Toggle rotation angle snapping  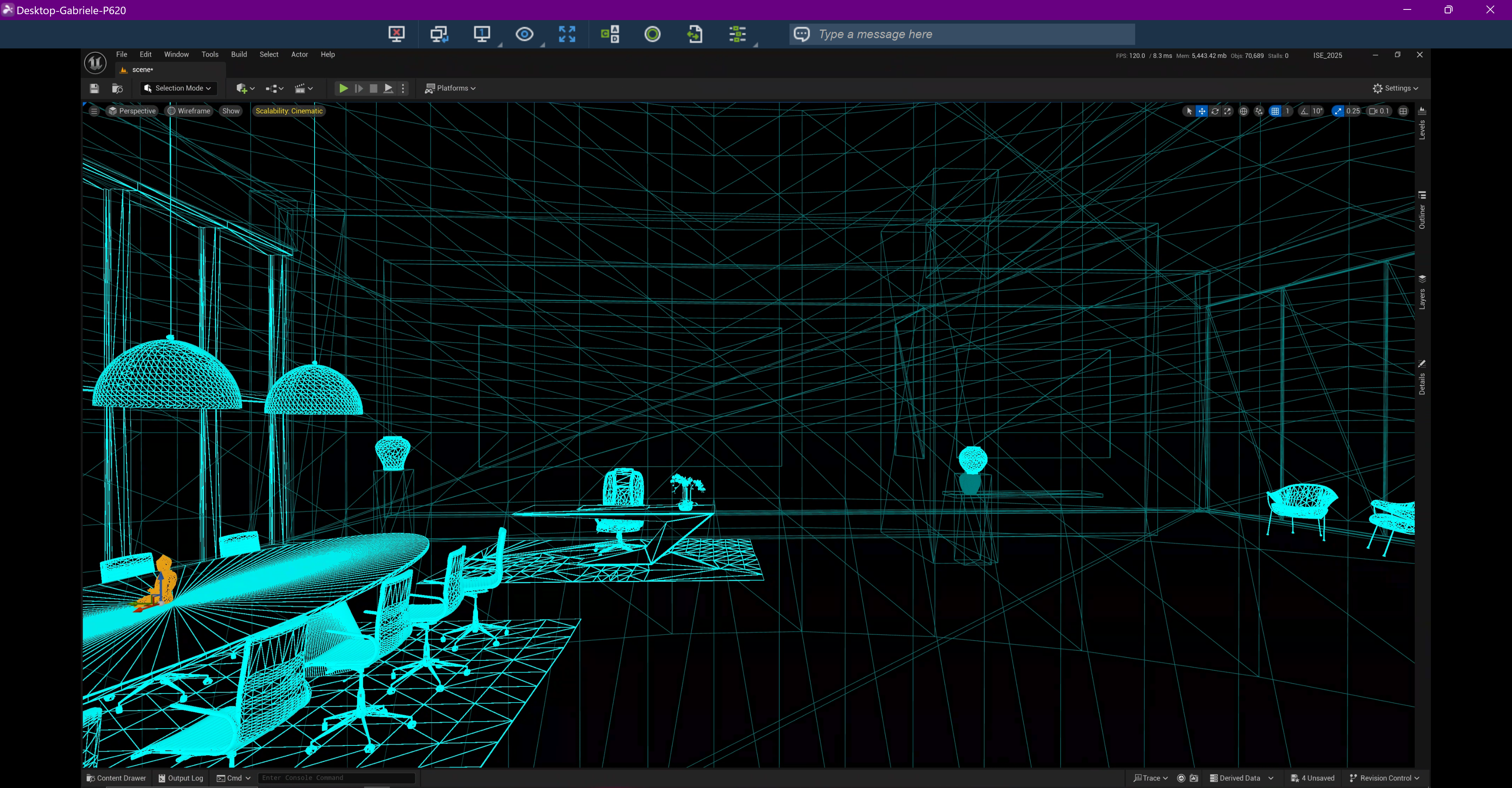[x=1304, y=111]
